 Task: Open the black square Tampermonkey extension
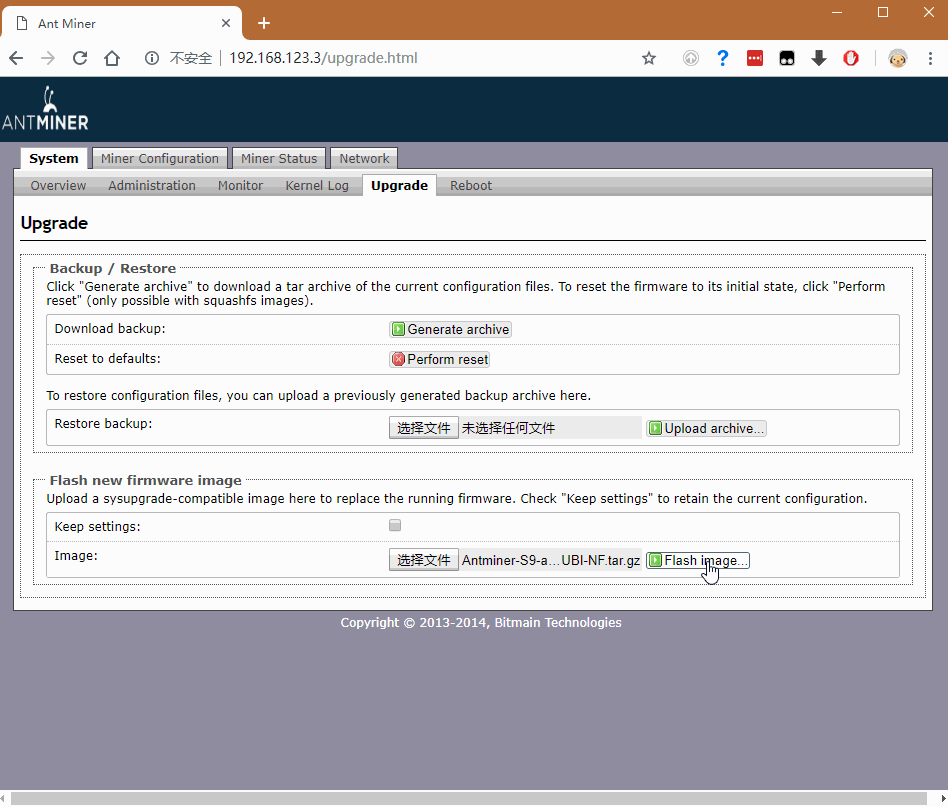[x=787, y=58]
